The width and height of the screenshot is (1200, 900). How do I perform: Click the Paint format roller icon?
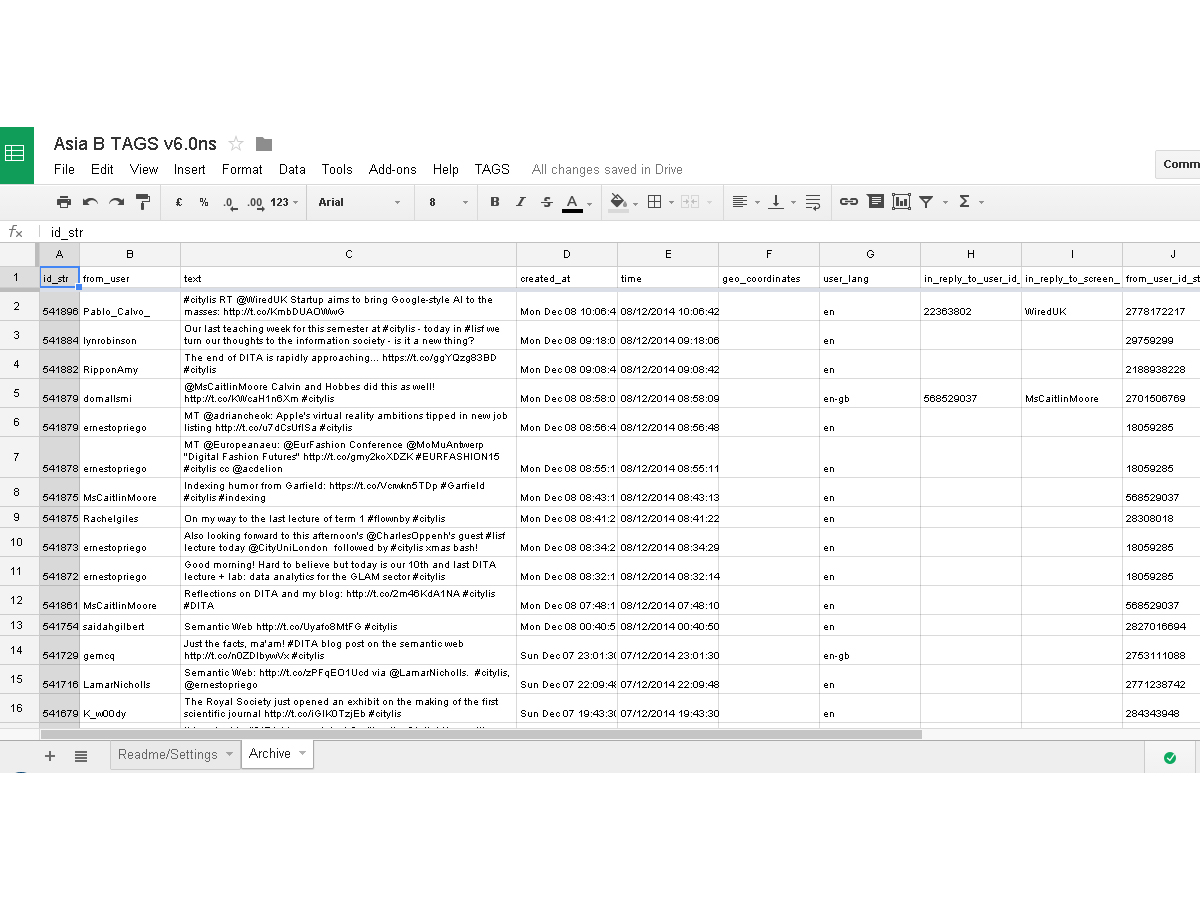coord(143,202)
